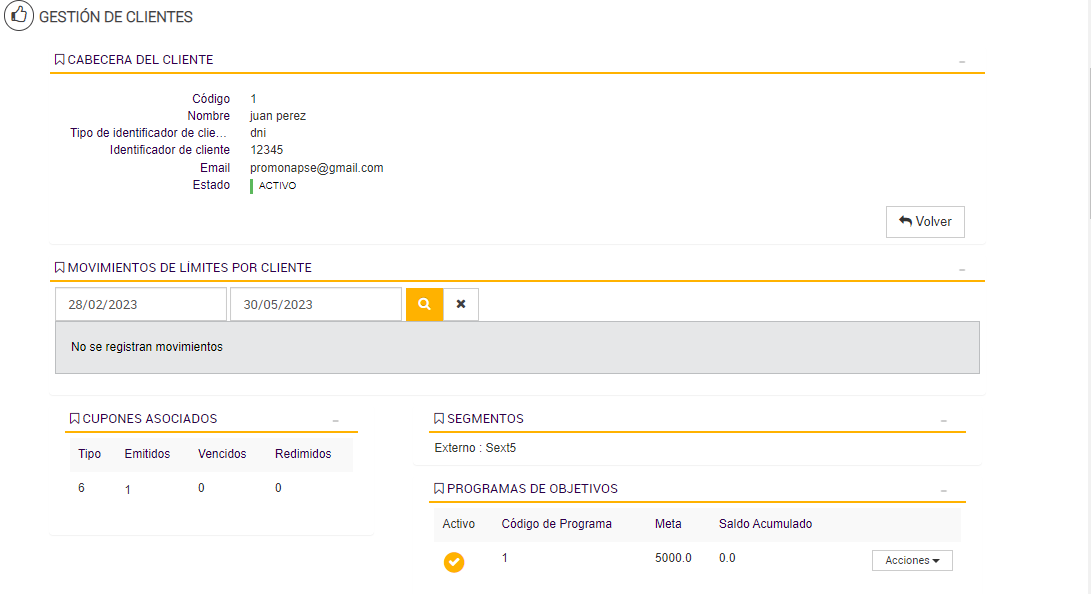Click the bookmark icon beside Movimientos de Límites

pos(59,268)
